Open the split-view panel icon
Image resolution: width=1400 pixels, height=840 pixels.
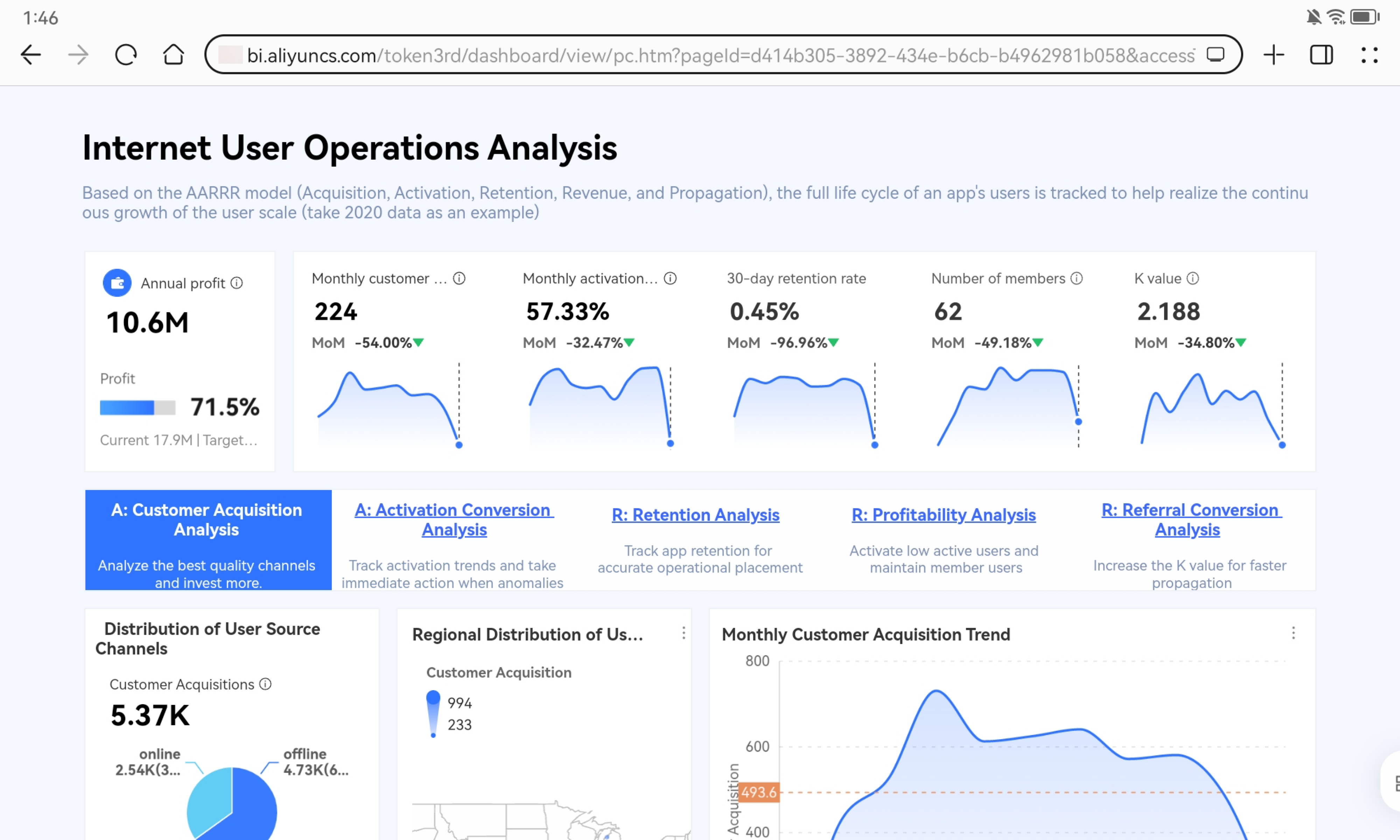coord(1321,55)
